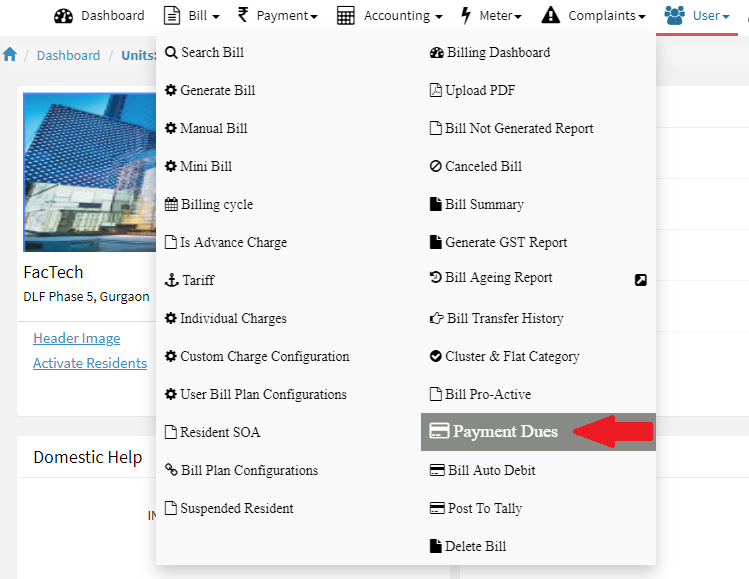Click the check circle icon beside Cluster & Flat Category
This screenshot has width=749, height=579.
click(435, 356)
